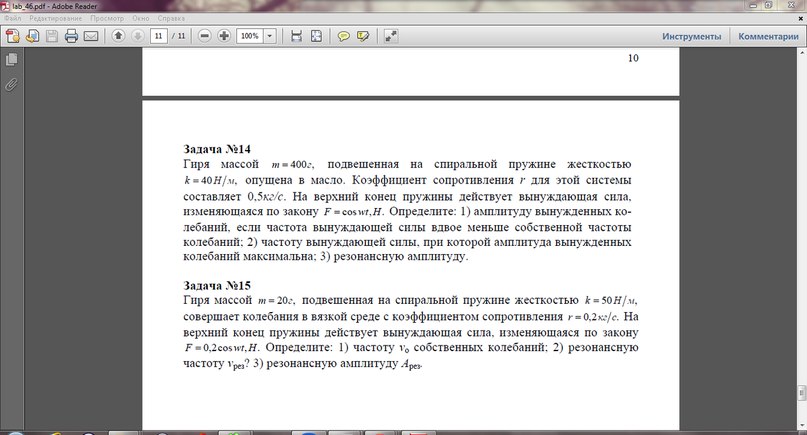Show the page thumbnails panel

pos(11,60)
